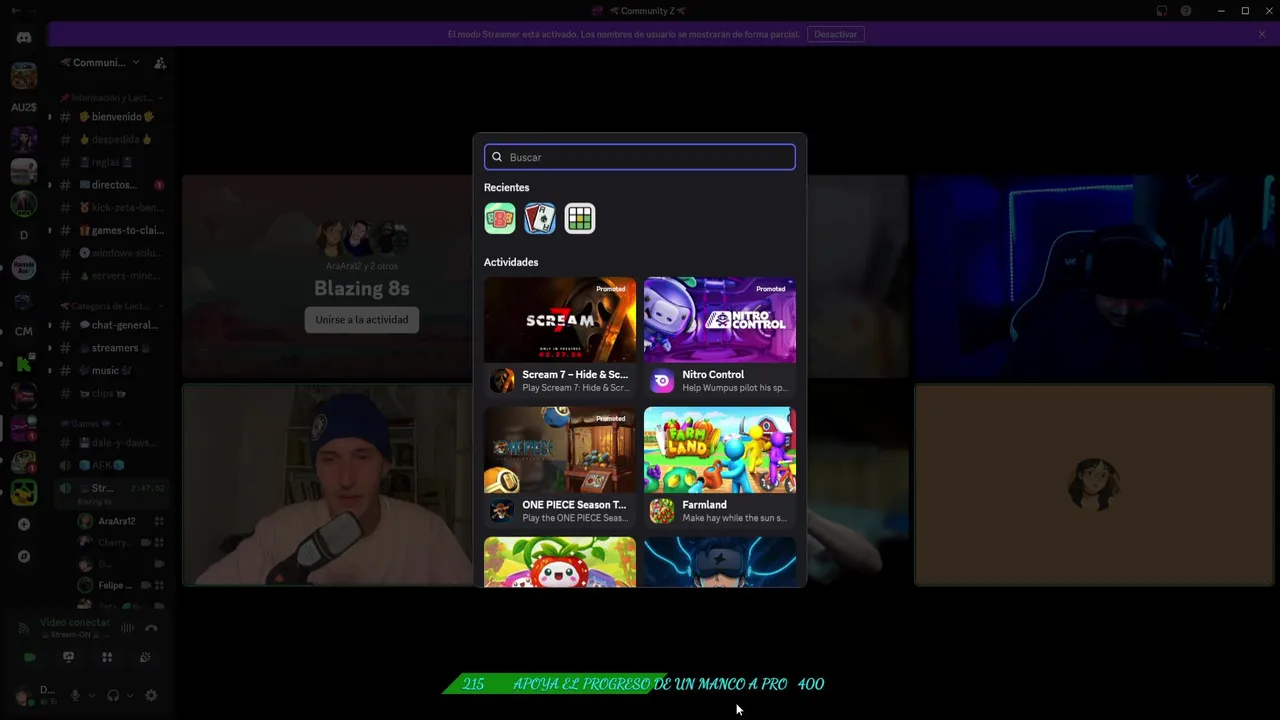Toggle deafen headphones in user panel
This screenshot has height=720, width=1280.
click(x=113, y=696)
